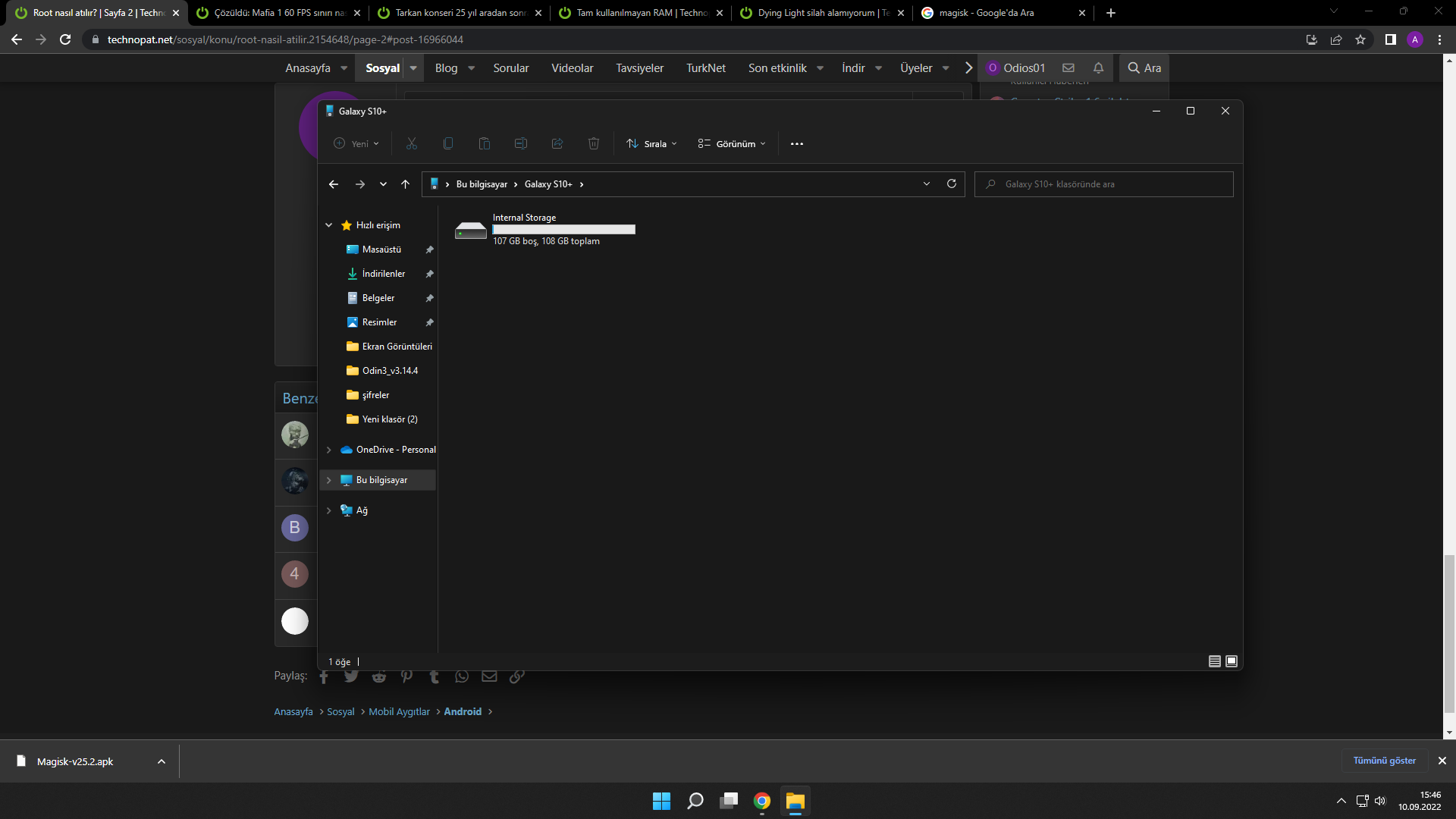Image resolution: width=1456 pixels, height=819 pixels.
Task: Click the Refresh icon beside the address bar
Action: pos(952,184)
